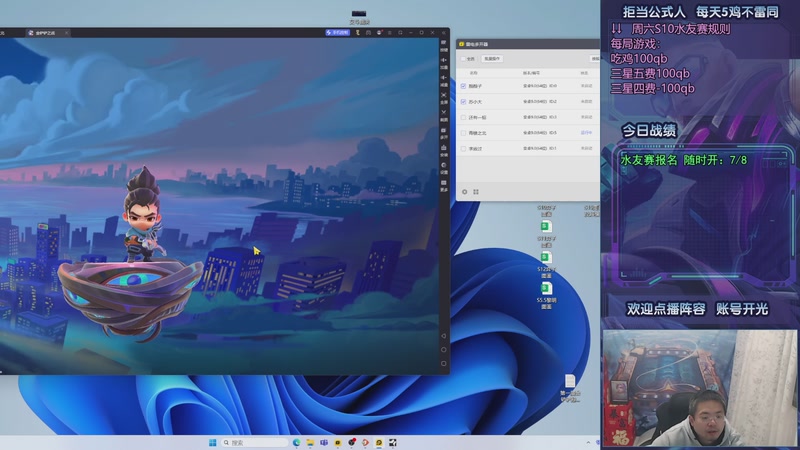Collapse the emulator sidebar with double-chevron
Image resolution: width=800 pixels, height=450 pixels.
(443, 33)
